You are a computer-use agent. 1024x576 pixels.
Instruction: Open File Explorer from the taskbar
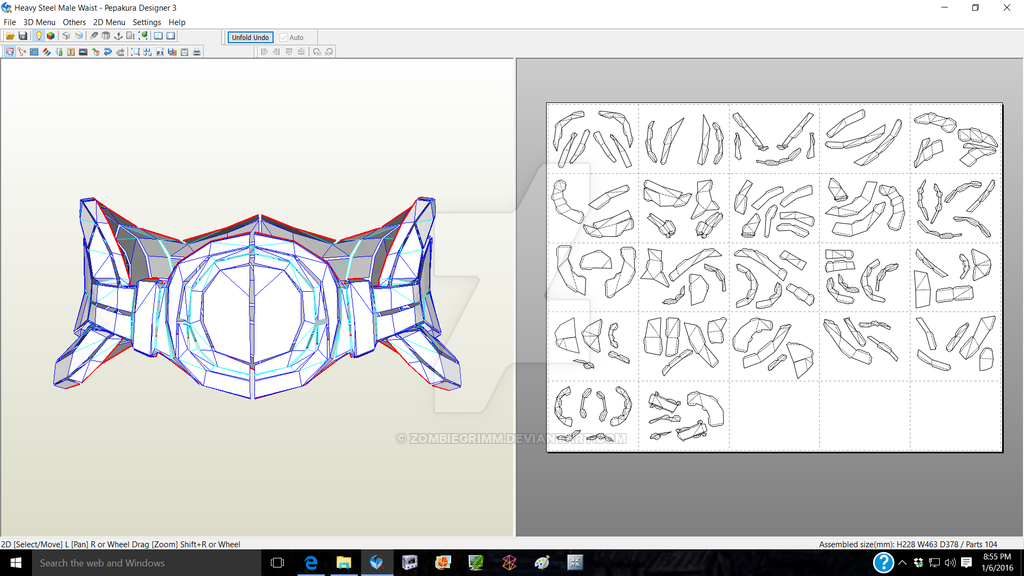344,562
